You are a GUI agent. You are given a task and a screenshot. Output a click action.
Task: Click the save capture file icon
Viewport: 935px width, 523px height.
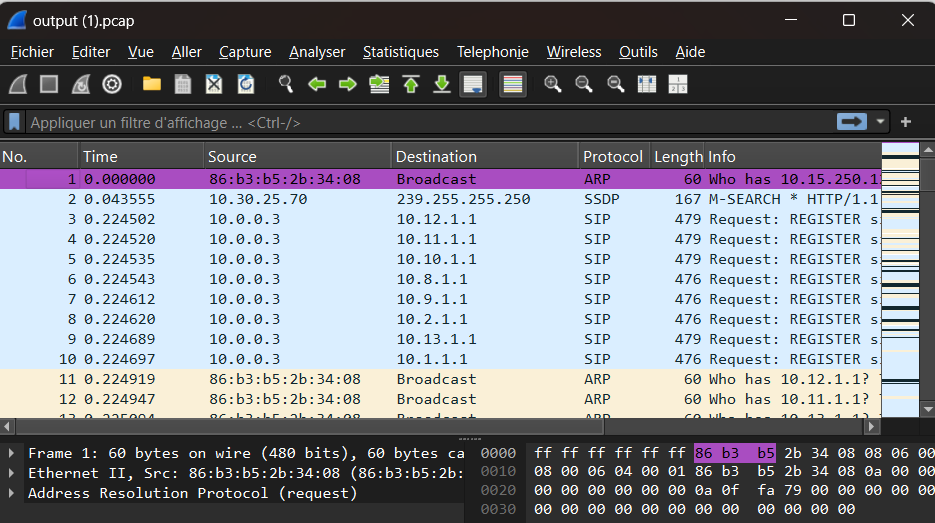click(x=183, y=85)
